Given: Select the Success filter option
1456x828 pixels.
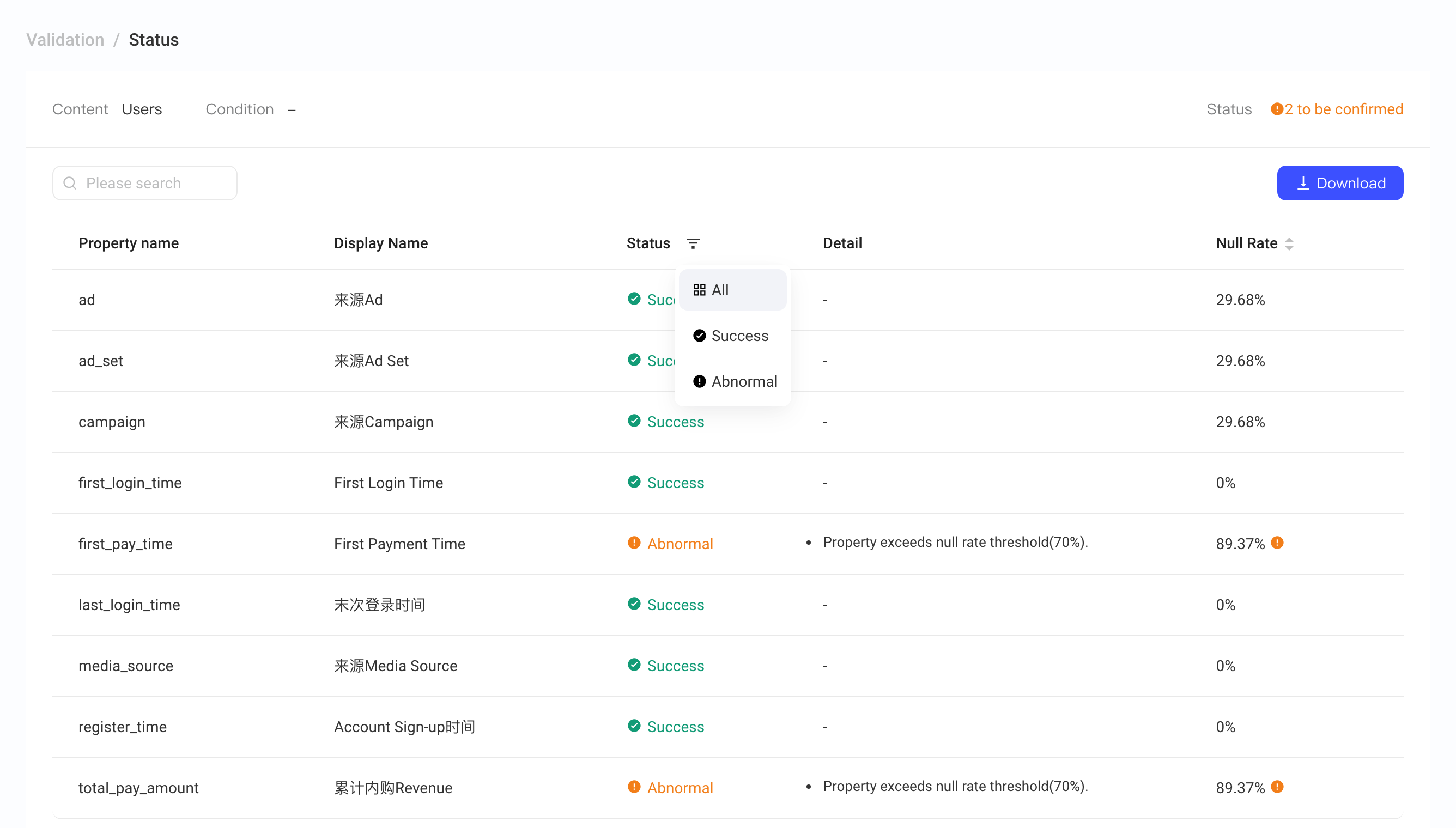Looking at the screenshot, I should (x=732, y=336).
